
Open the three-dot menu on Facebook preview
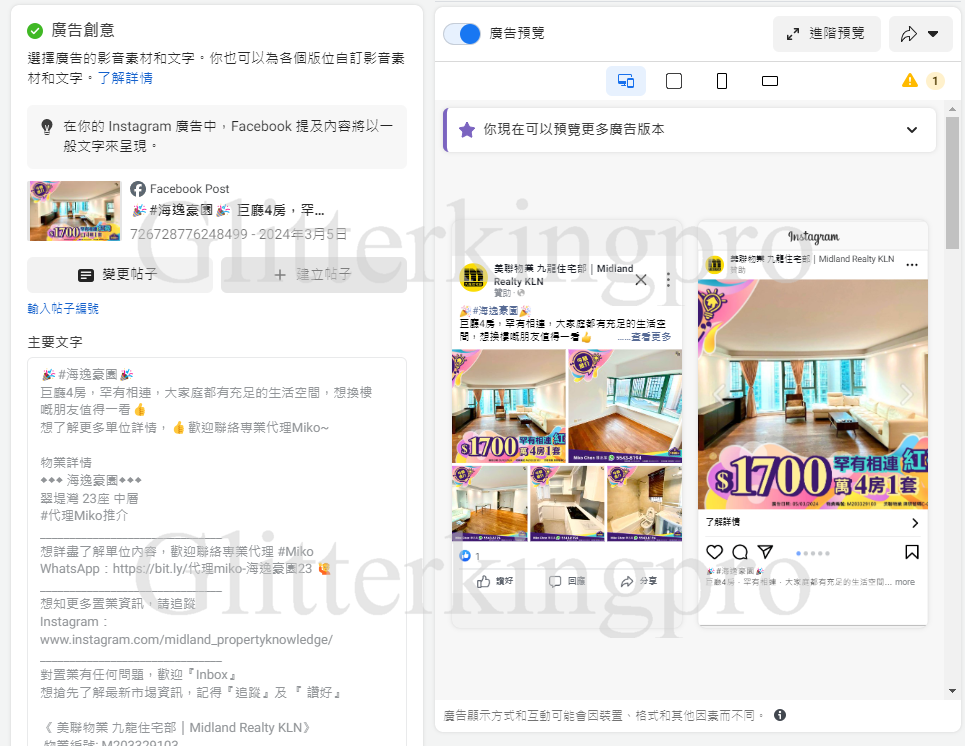(668, 280)
